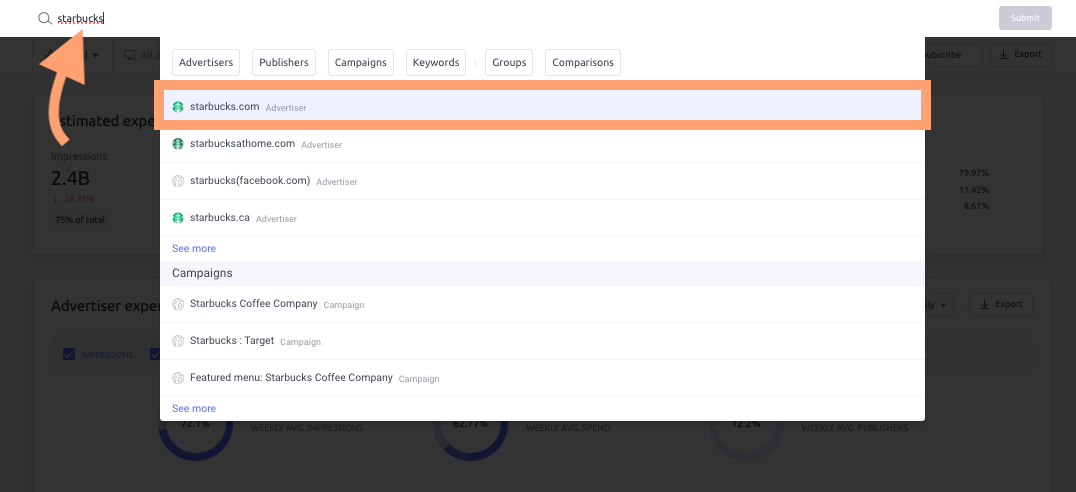Screen dimensions: 1076x492
Task: Select the Campaigns filter tab
Action: [x=361, y=62]
